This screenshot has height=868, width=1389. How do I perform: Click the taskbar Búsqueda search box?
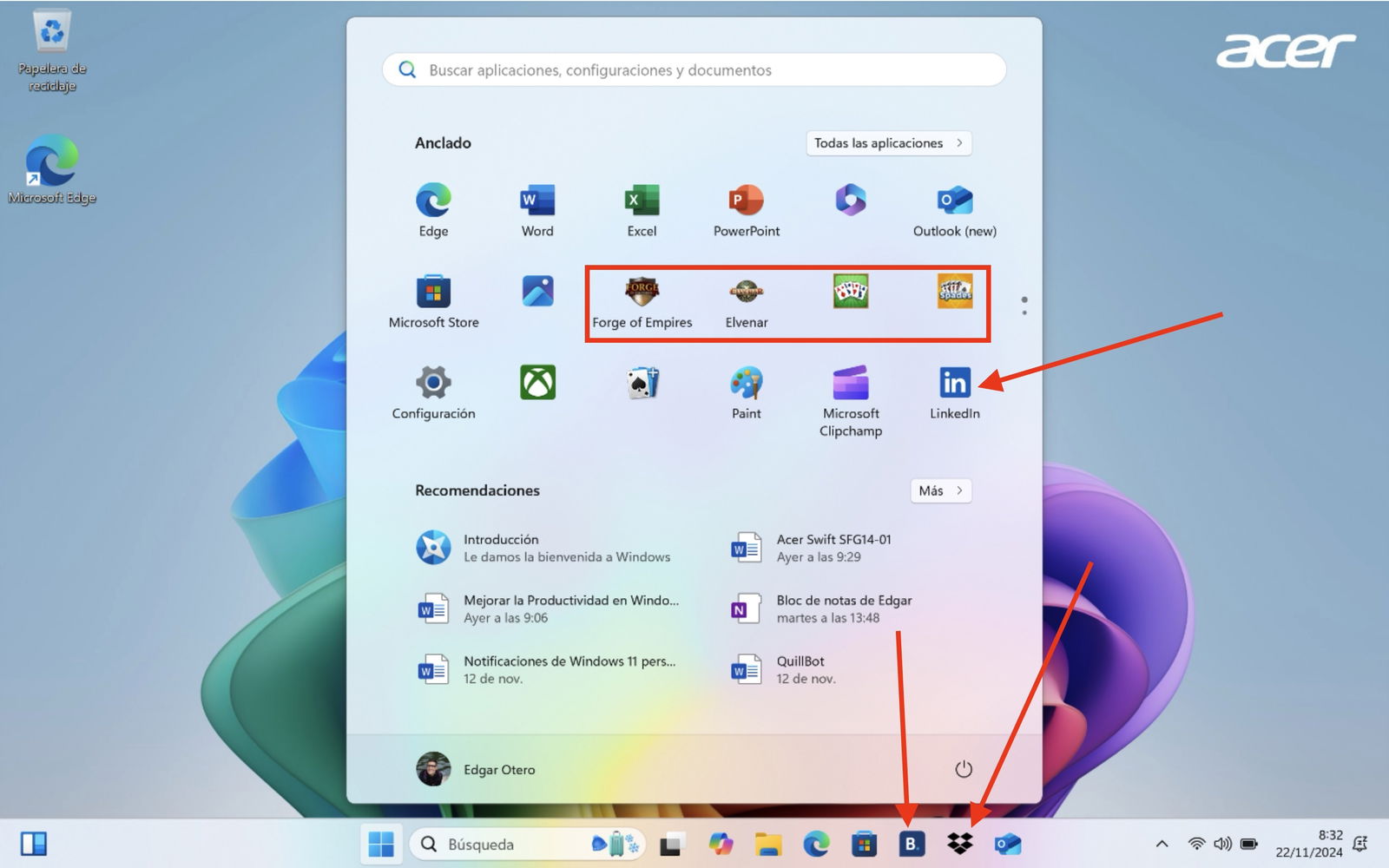pos(528,844)
